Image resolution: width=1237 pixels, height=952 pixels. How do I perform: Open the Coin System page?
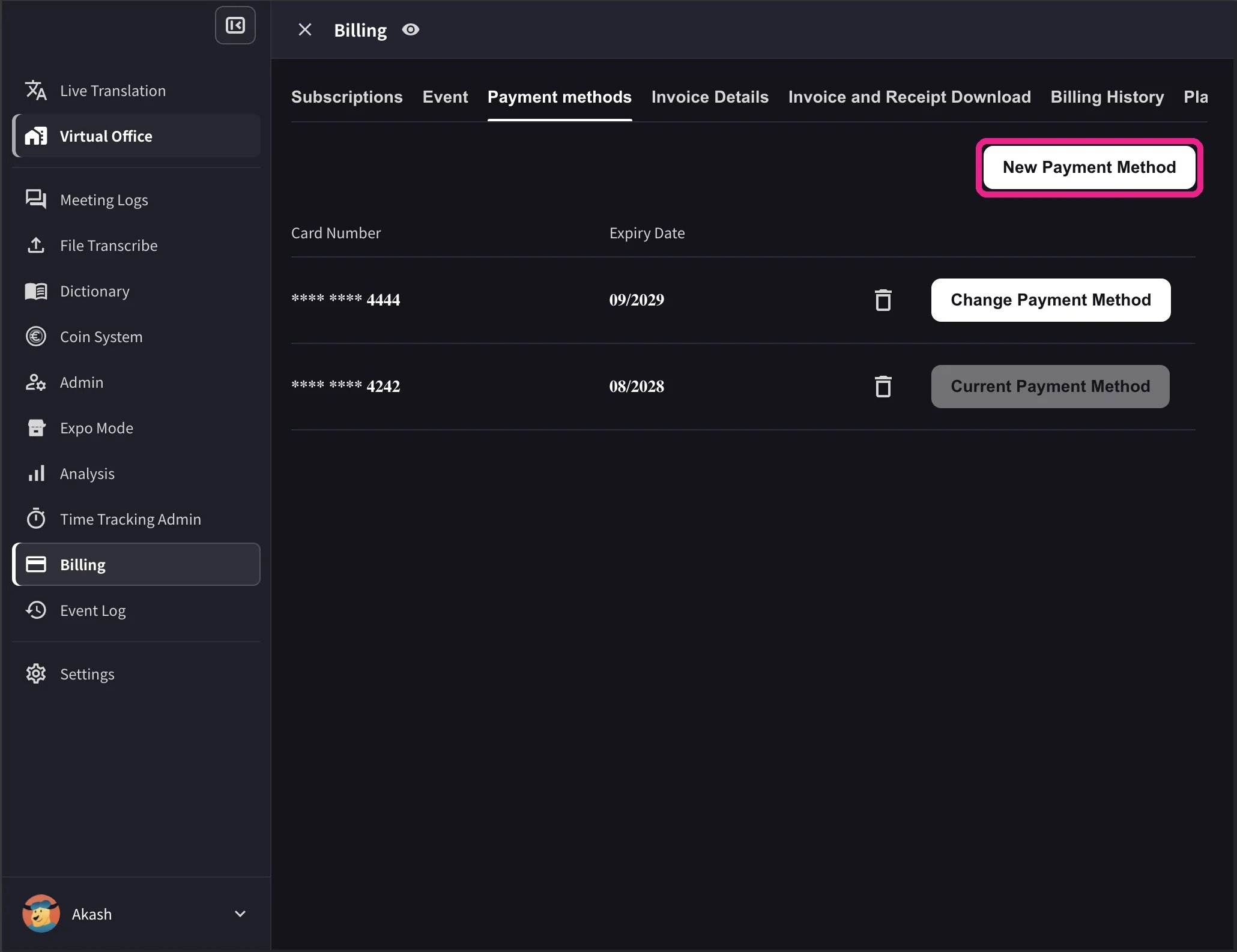click(136, 337)
